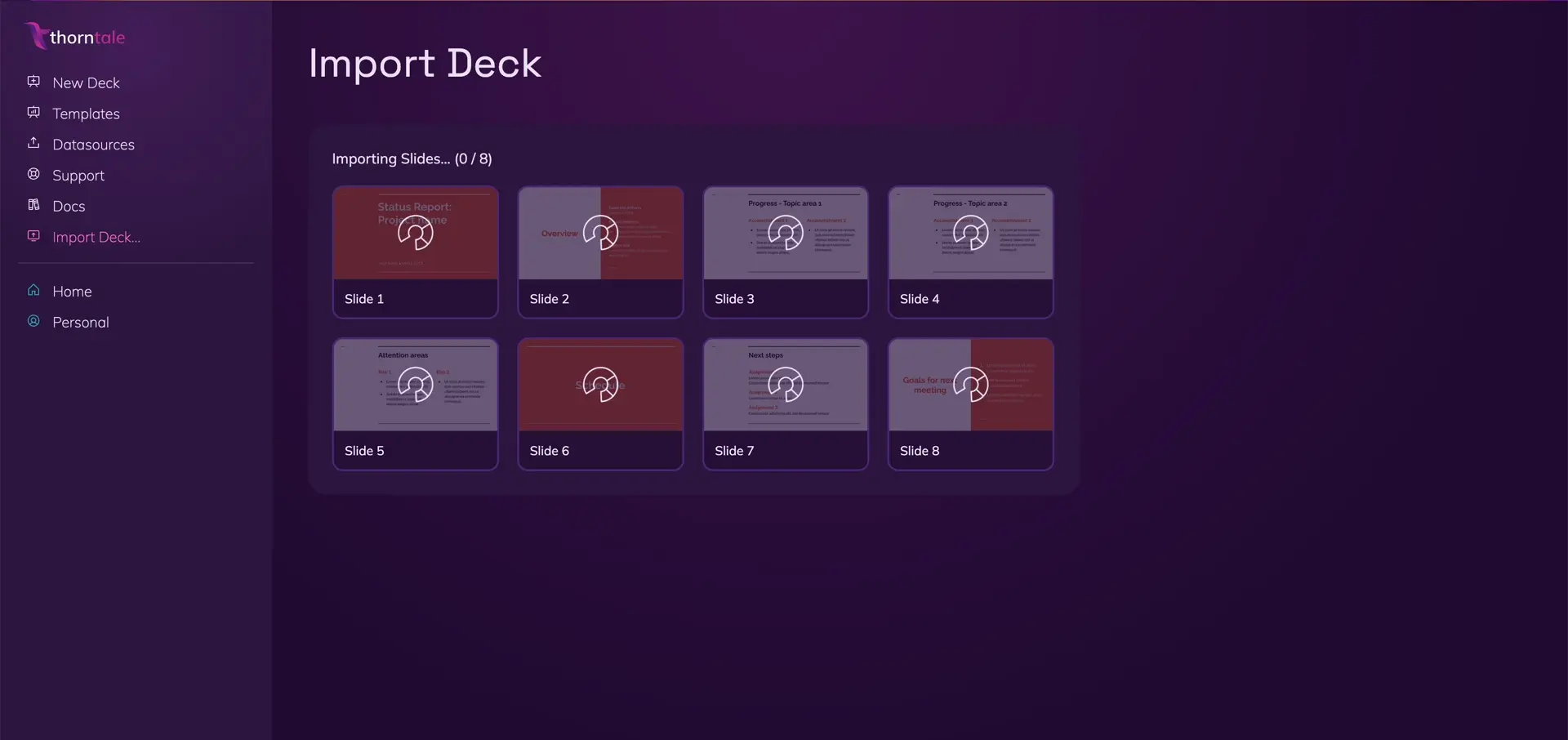Click the loading spinner on Slide 3
The height and width of the screenshot is (740, 1568).
click(x=786, y=233)
